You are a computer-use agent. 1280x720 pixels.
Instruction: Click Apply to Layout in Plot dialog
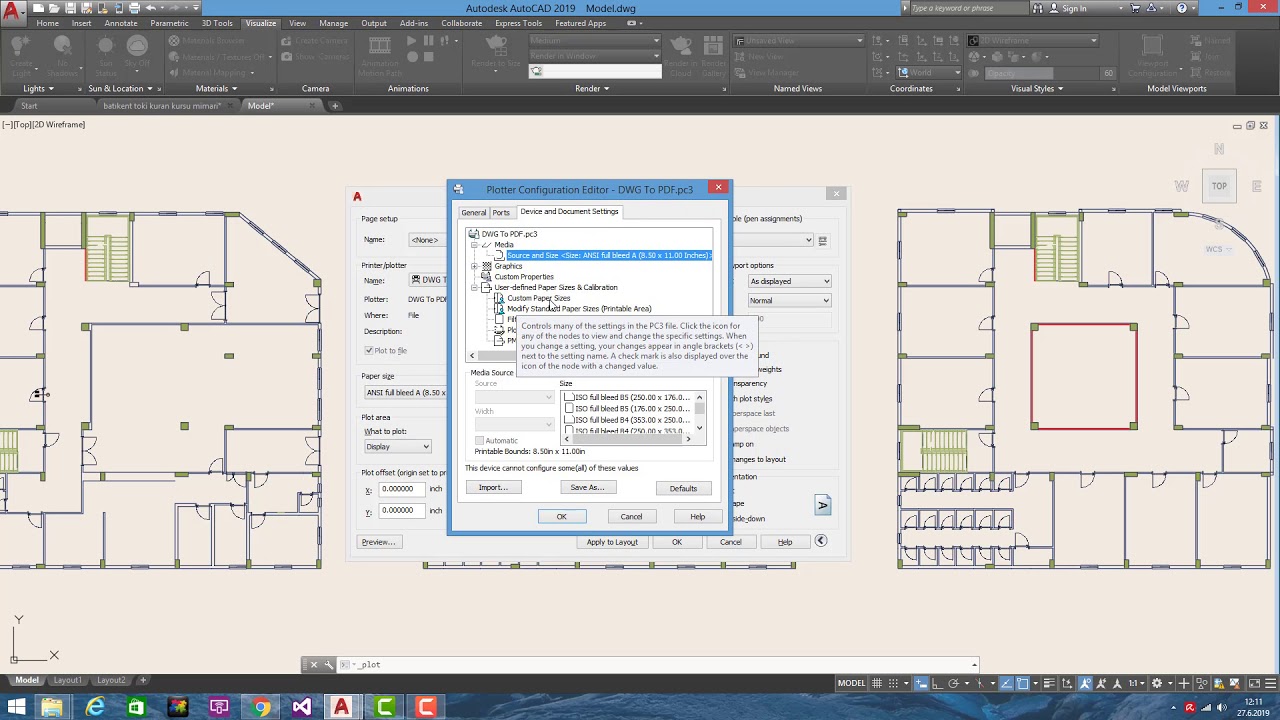pyautogui.click(x=612, y=542)
